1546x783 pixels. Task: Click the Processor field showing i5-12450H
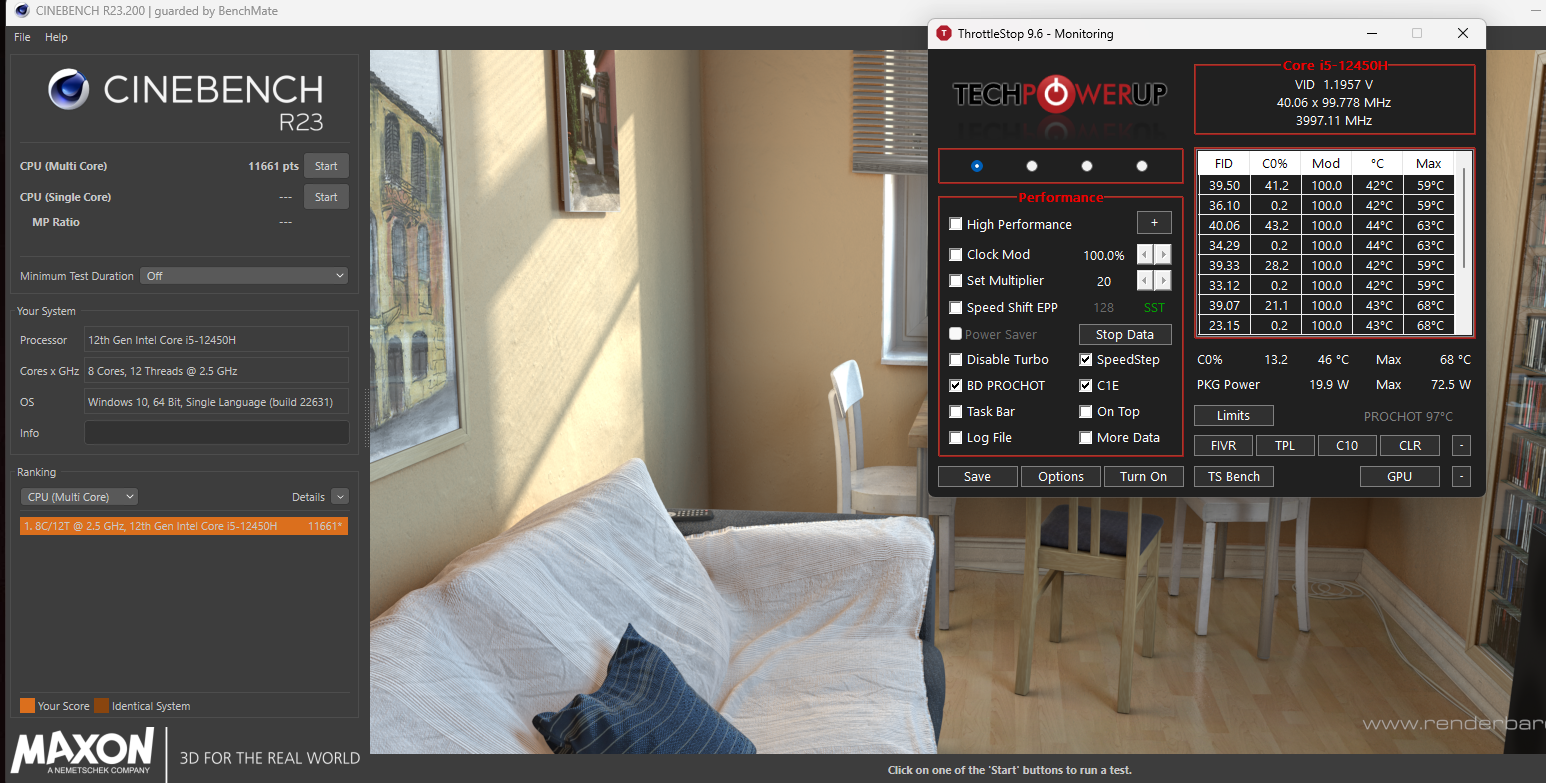pyautogui.click(x=217, y=340)
